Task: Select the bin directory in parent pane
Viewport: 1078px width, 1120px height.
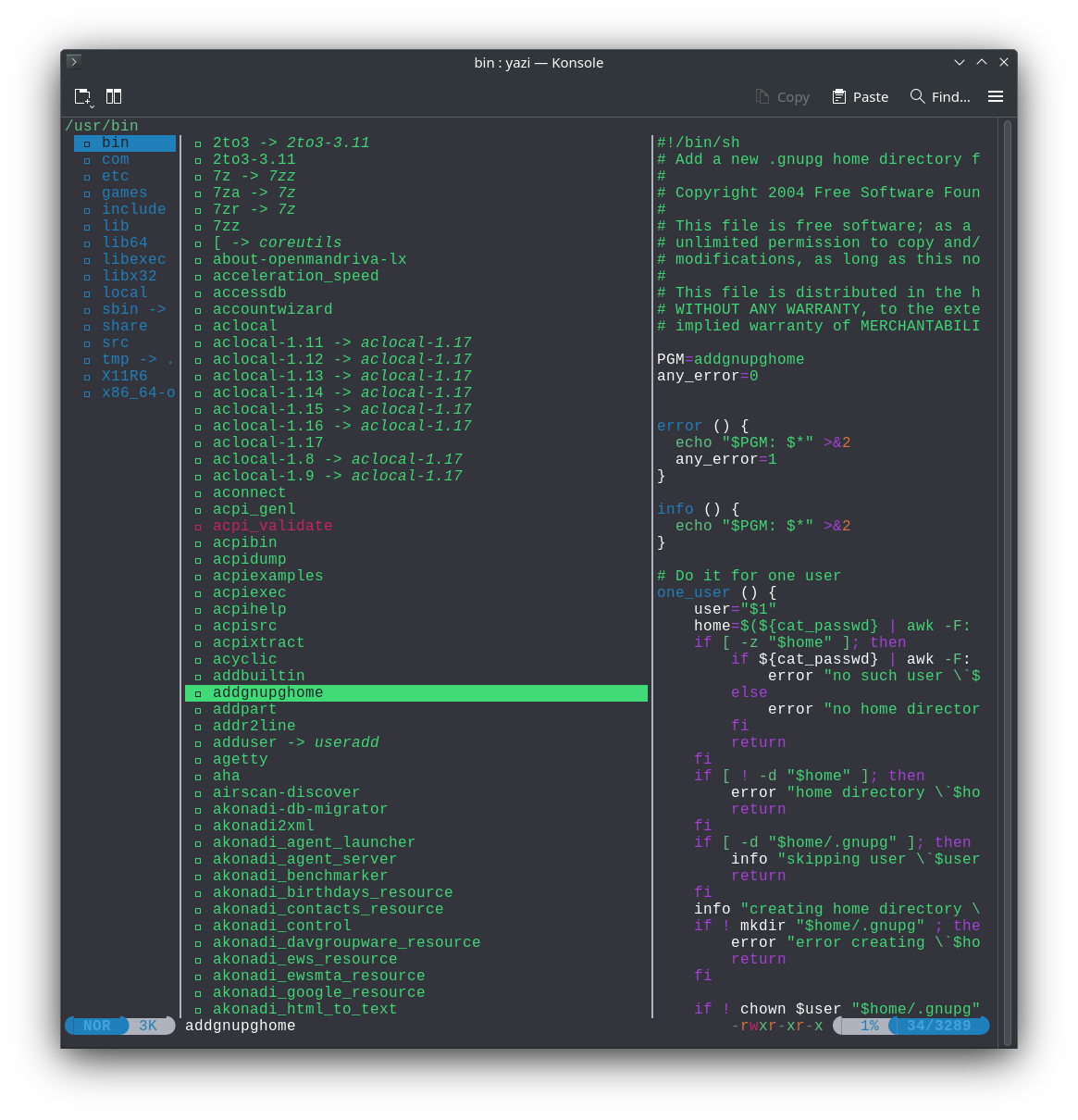Action: 116,143
